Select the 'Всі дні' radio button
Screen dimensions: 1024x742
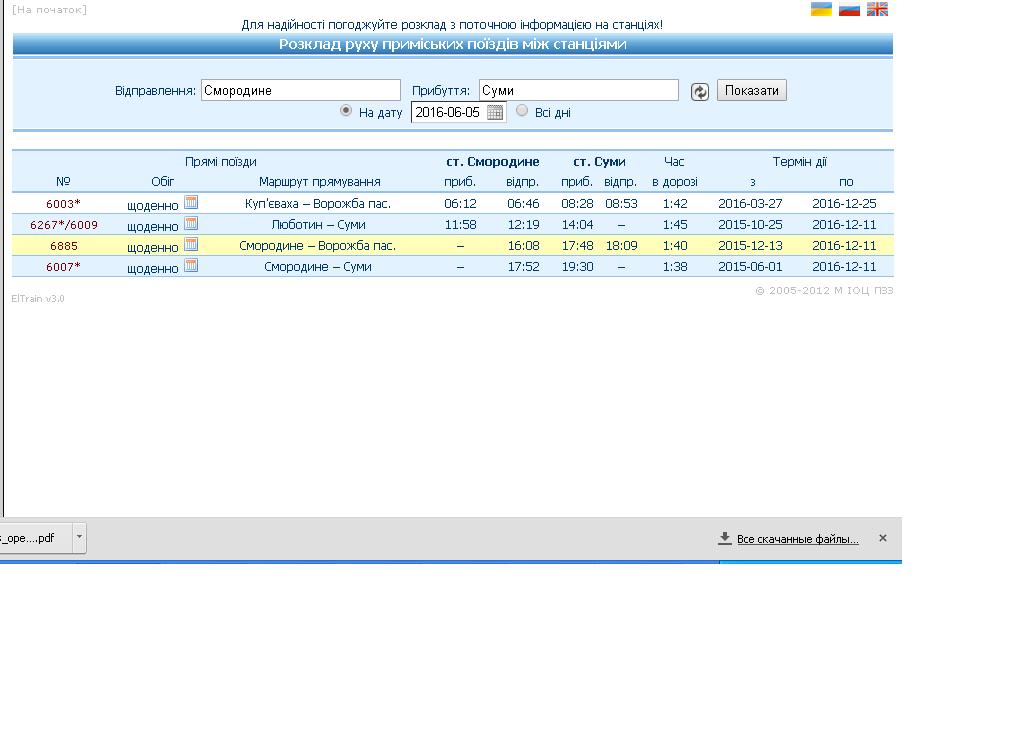[522, 111]
